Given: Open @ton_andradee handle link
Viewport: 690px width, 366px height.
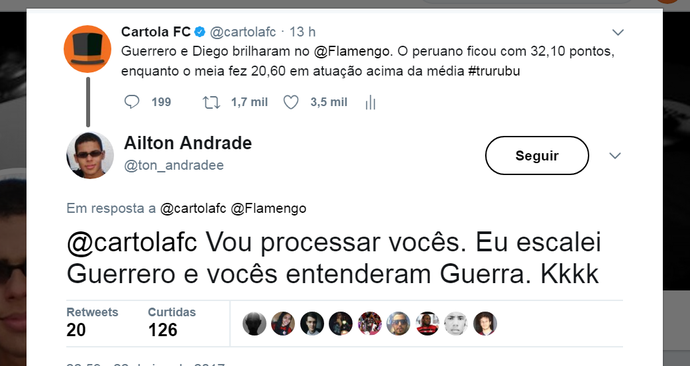Looking at the screenshot, I should click(x=174, y=165).
